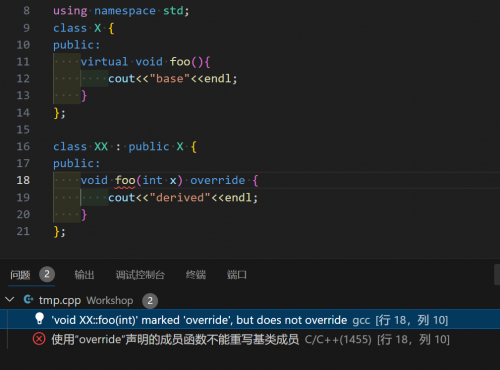This screenshot has height=370, width=500.
Task: Click line number 18 in the gutter
Action: click(23, 180)
